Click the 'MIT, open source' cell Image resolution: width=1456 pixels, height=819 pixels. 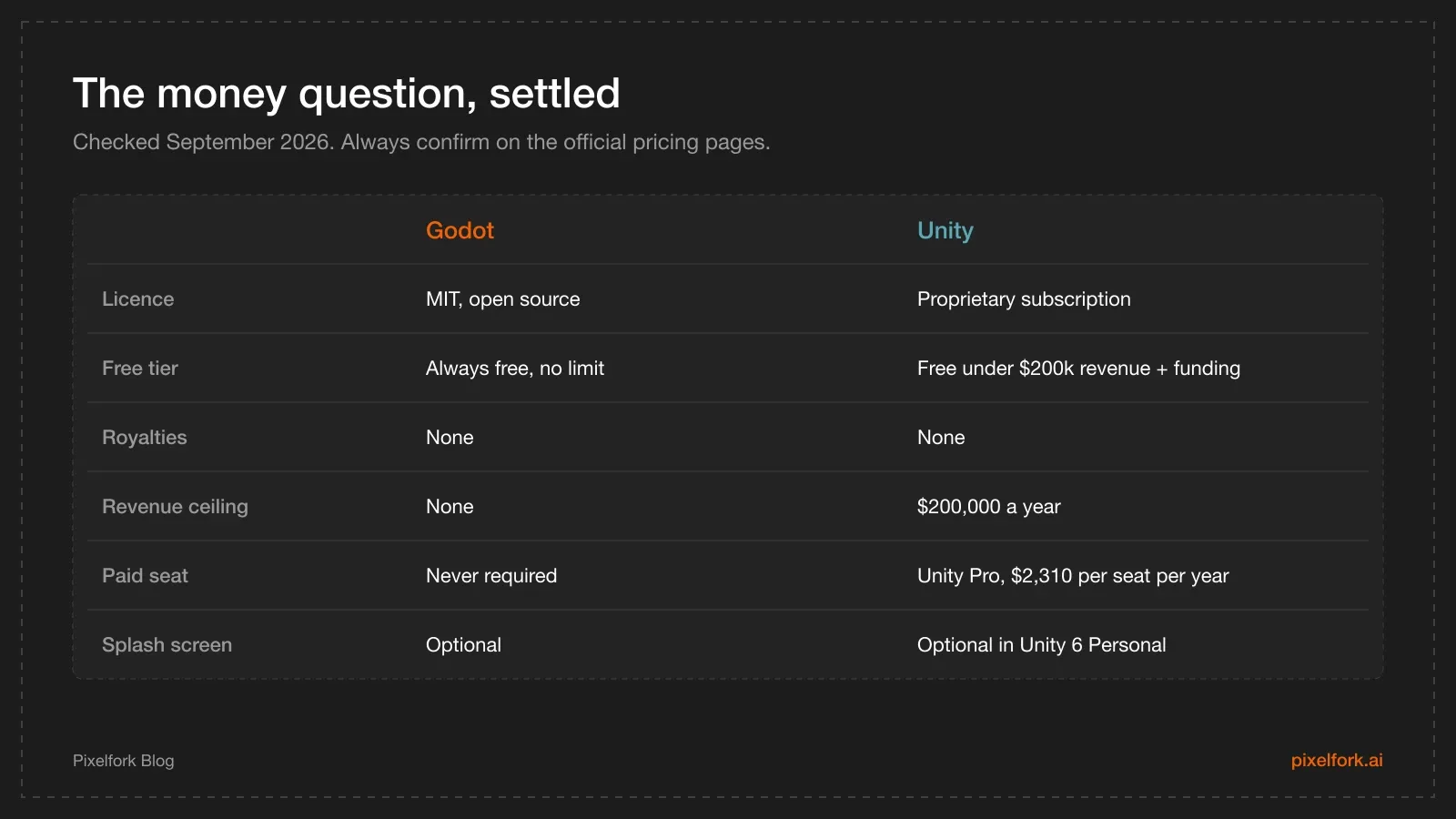[x=503, y=298]
